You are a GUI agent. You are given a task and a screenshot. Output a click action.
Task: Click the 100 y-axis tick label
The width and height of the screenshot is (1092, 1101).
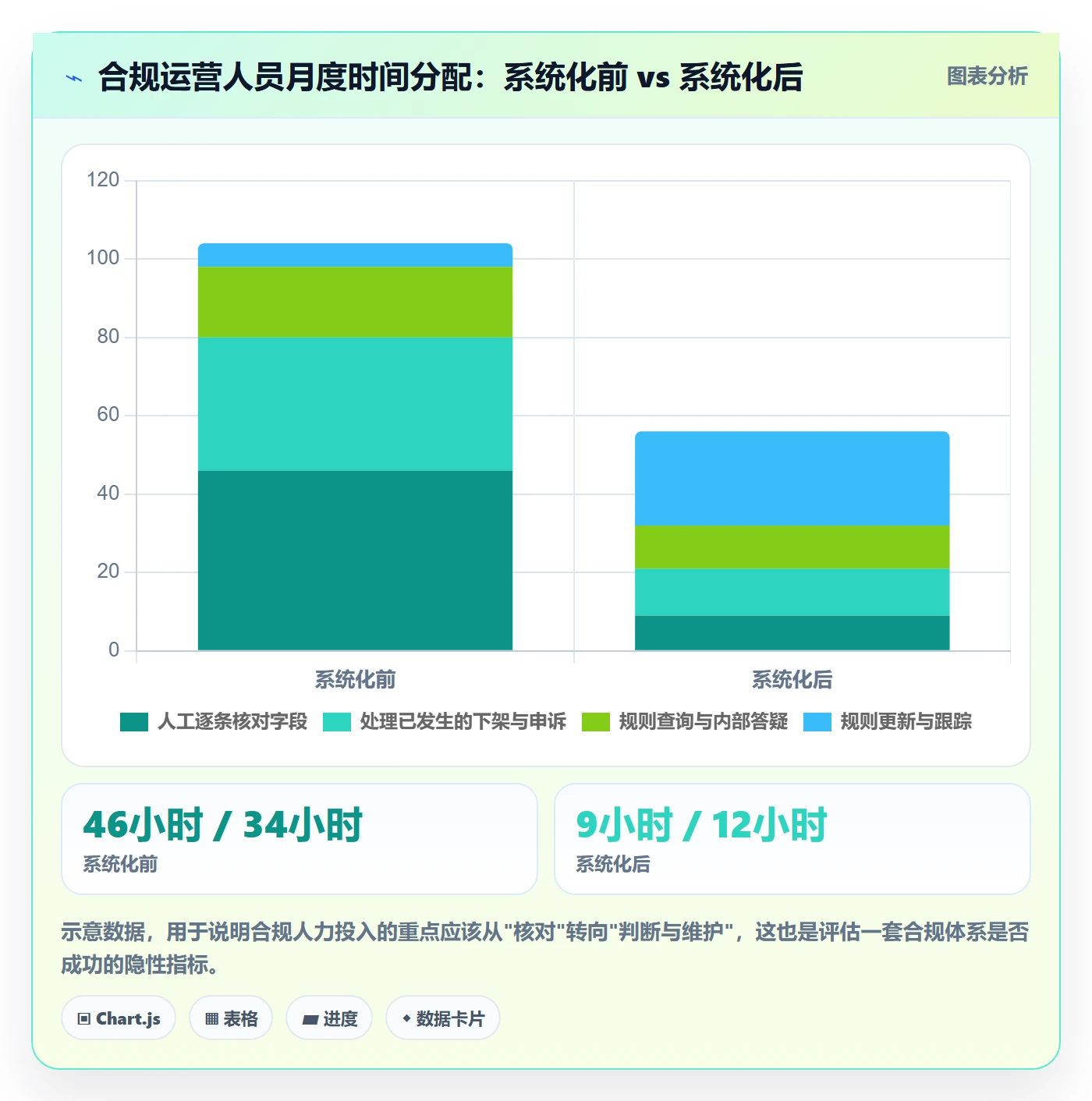point(103,258)
